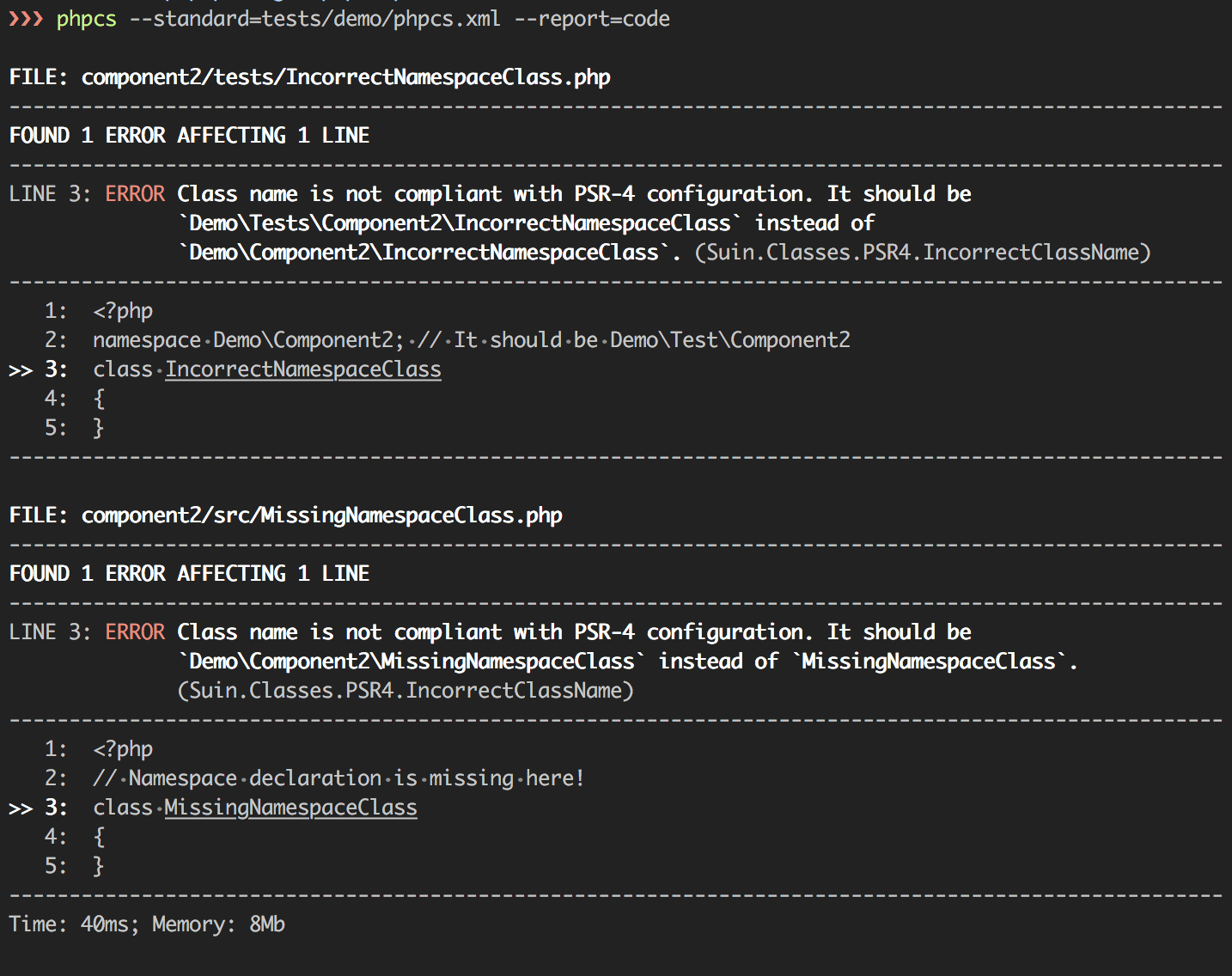Click the green phpcs command word
Viewport: 1232px width, 976px height.
86,19
